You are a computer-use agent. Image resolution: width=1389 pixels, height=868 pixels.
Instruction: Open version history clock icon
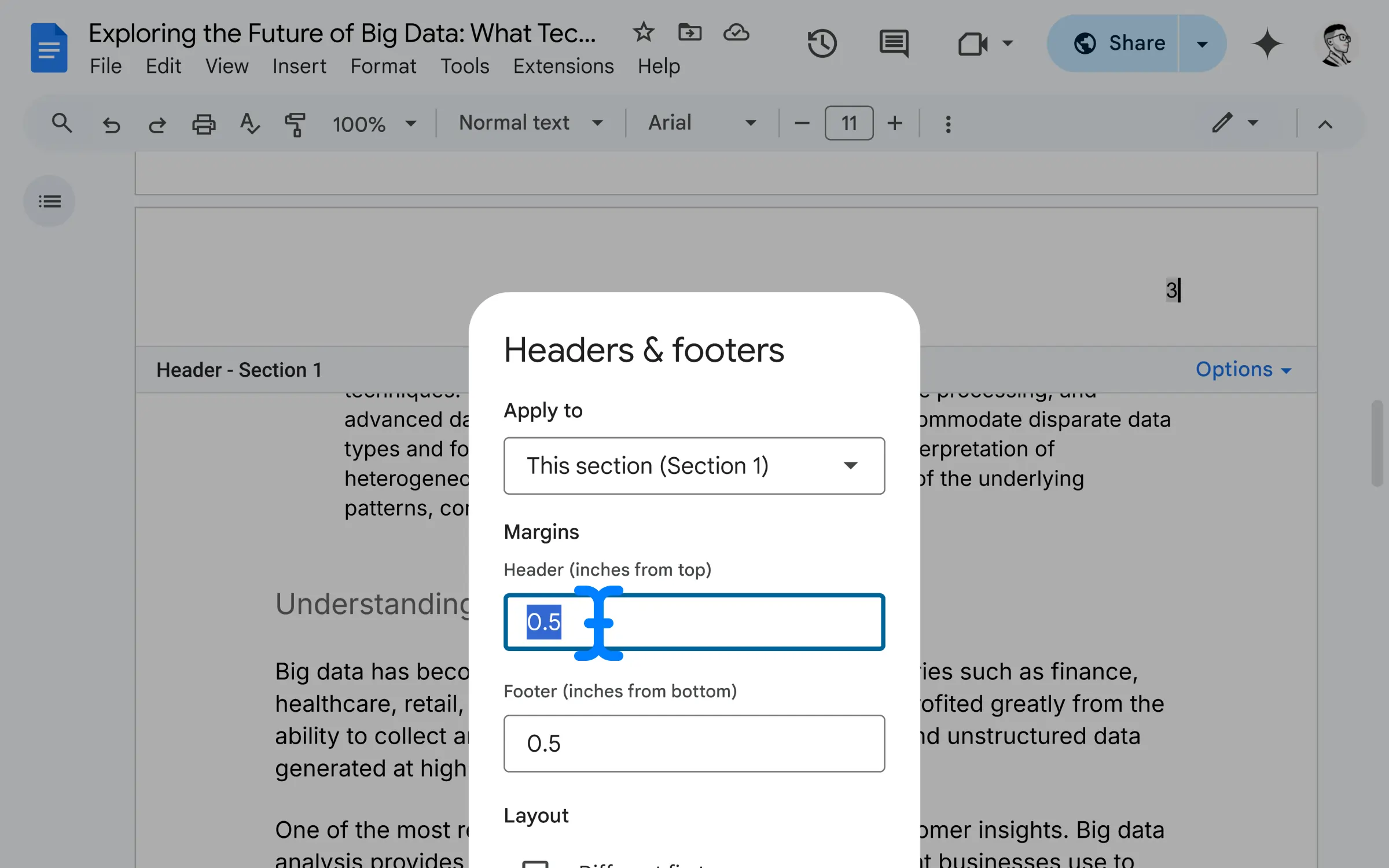pos(822,43)
